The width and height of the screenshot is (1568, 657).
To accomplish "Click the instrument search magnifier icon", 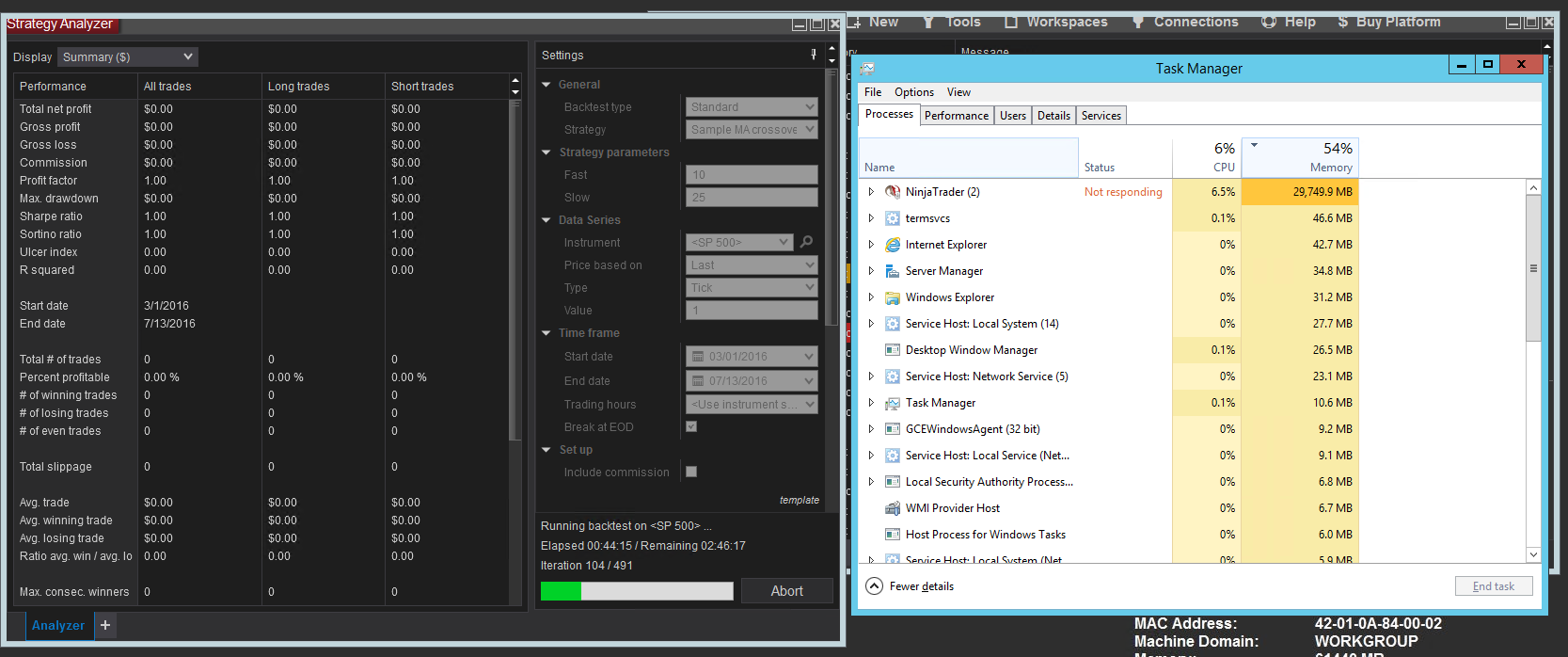I will 806,242.
